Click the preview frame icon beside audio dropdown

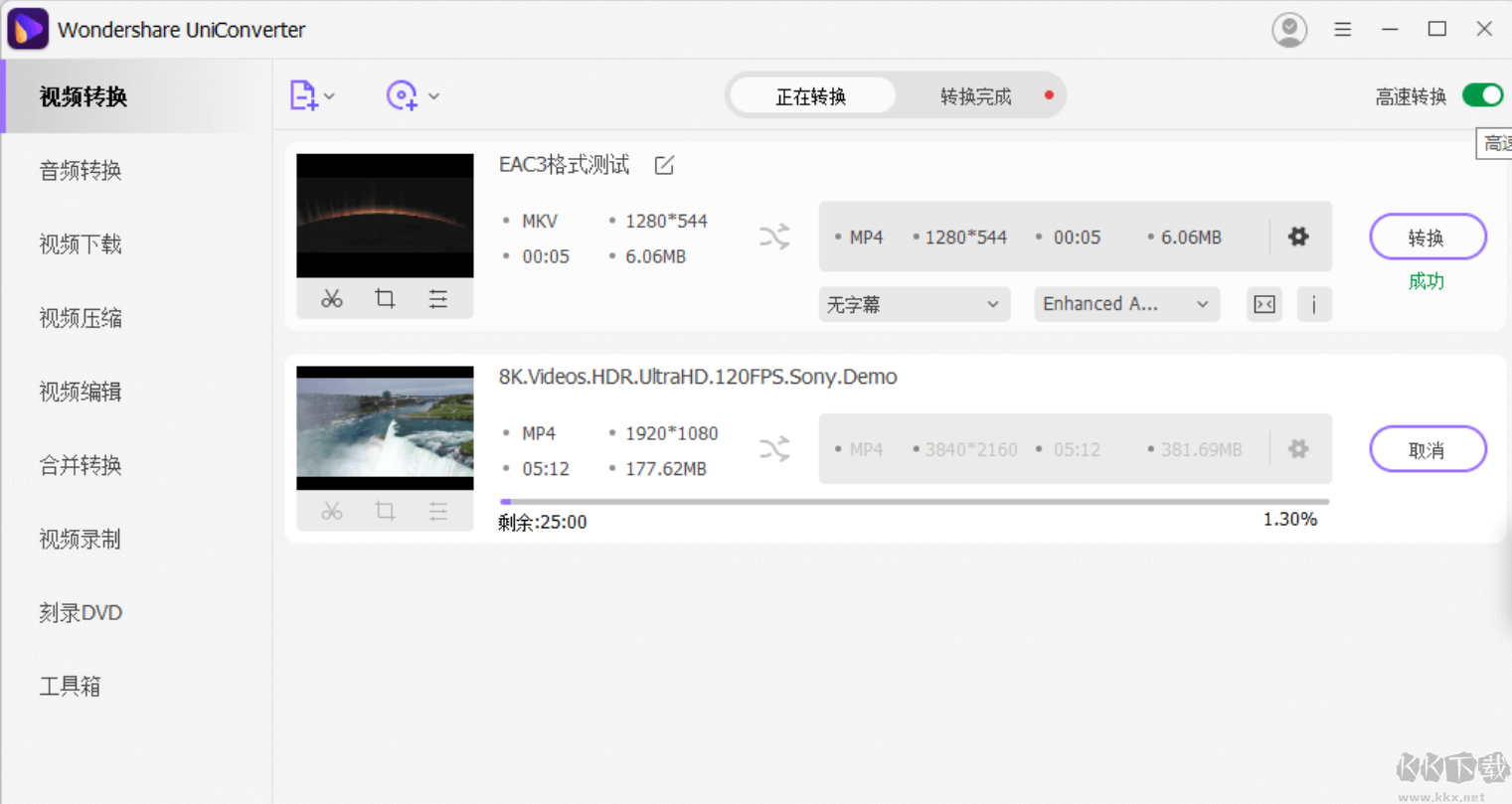pos(1264,304)
